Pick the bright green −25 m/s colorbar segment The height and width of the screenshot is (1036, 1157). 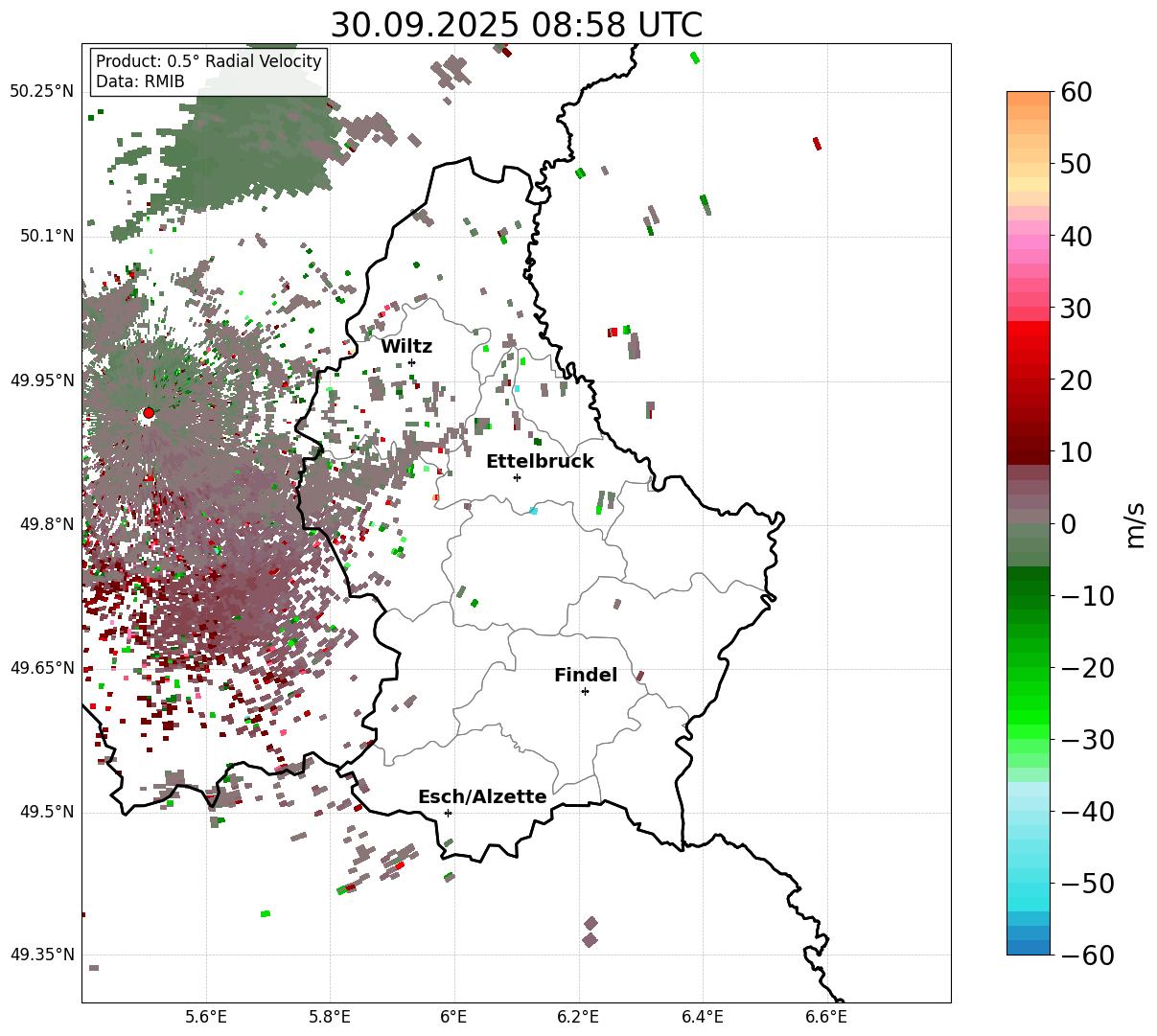[x=1029, y=702]
